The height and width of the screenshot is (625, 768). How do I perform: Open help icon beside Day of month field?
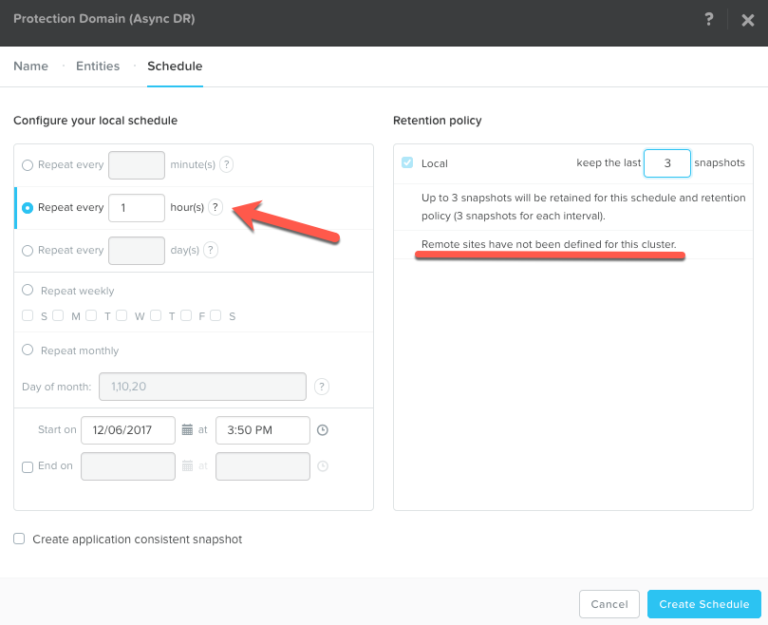tap(321, 386)
